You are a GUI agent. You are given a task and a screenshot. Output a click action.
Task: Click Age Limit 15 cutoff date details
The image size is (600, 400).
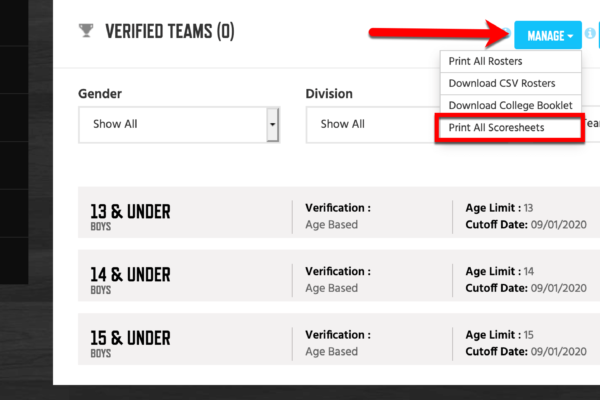point(526,343)
